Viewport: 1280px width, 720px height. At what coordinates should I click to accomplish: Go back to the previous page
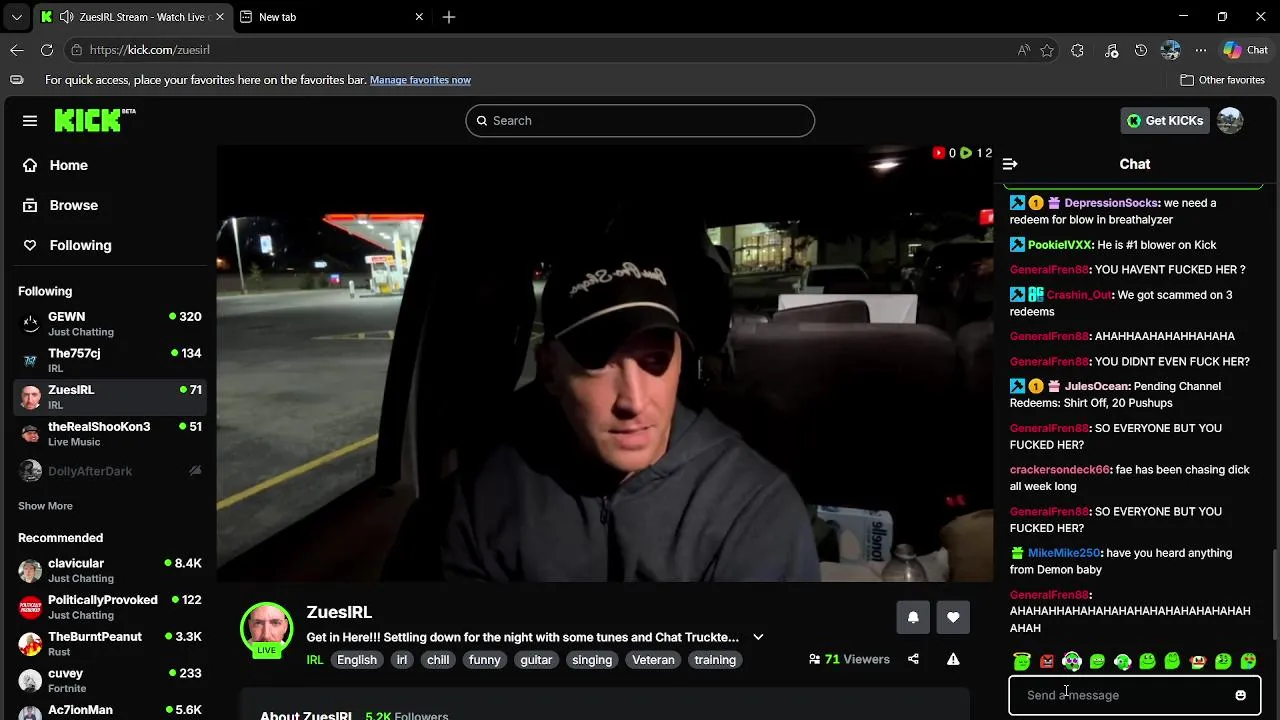point(16,50)
